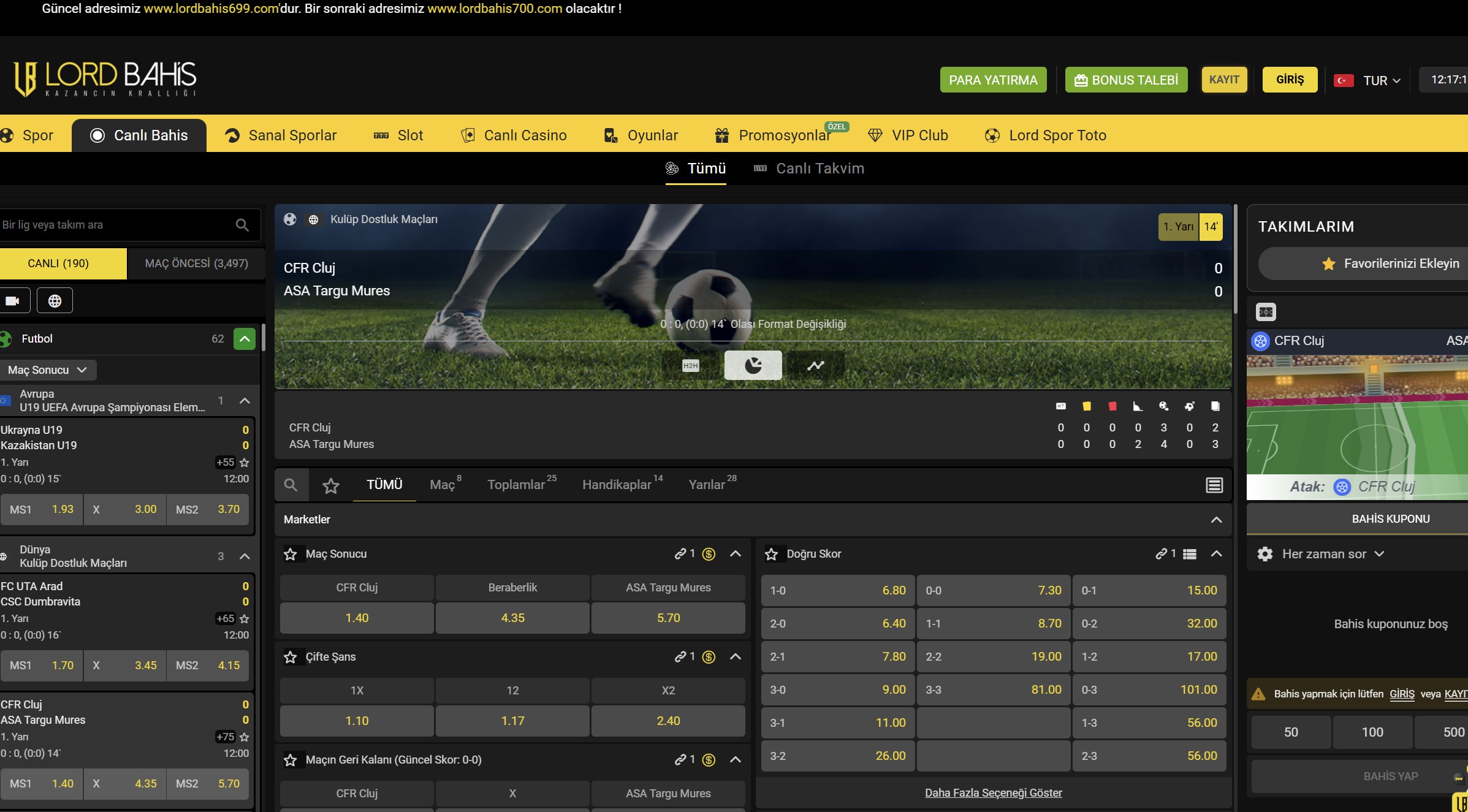
Task: Click the globe filter icon in sidebar
Action: point(55,301)
